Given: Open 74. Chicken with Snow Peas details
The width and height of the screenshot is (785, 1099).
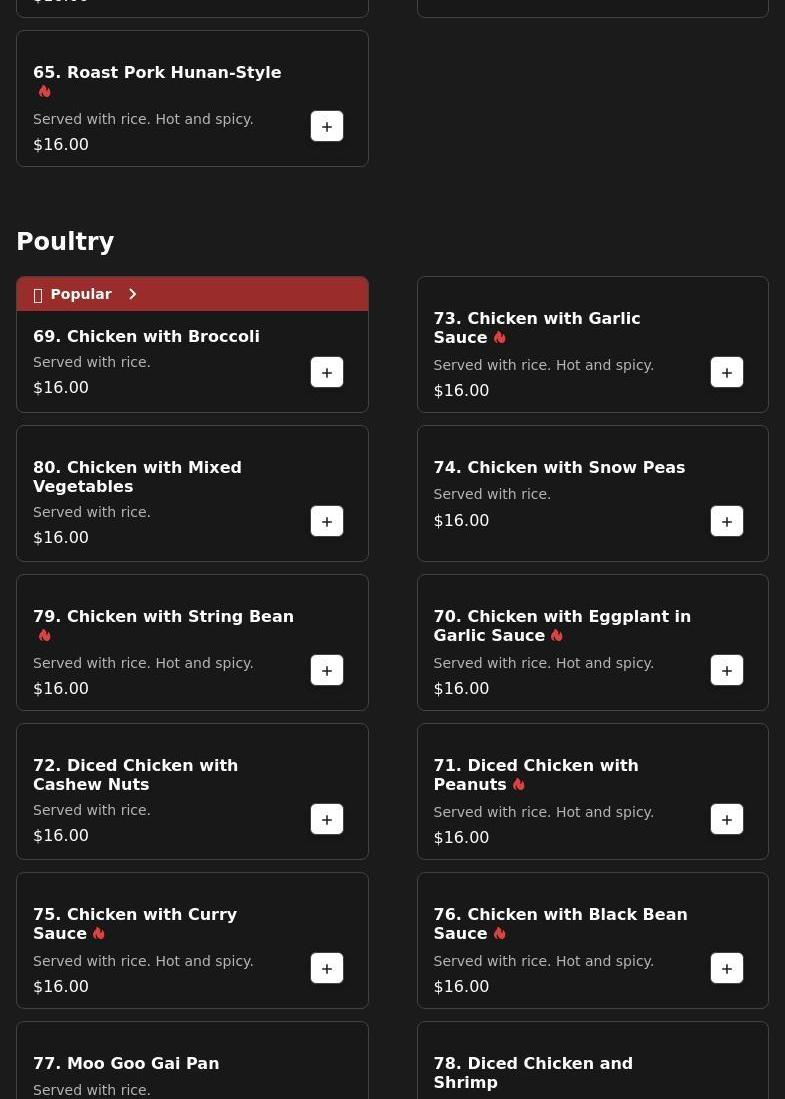Looking at the screenshot, I should pos(559,467).
